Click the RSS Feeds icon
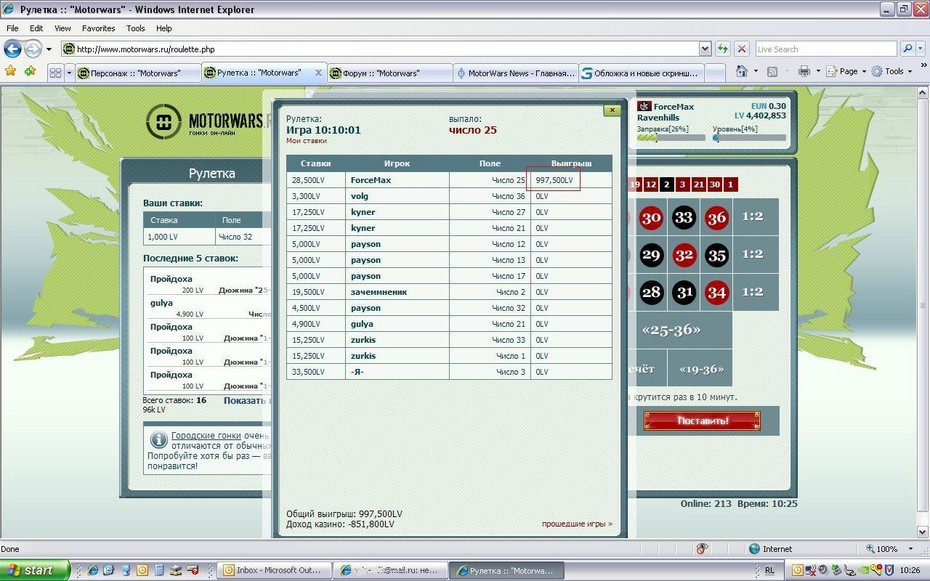This screenshot has height=581, width=930. pos(772,71)
